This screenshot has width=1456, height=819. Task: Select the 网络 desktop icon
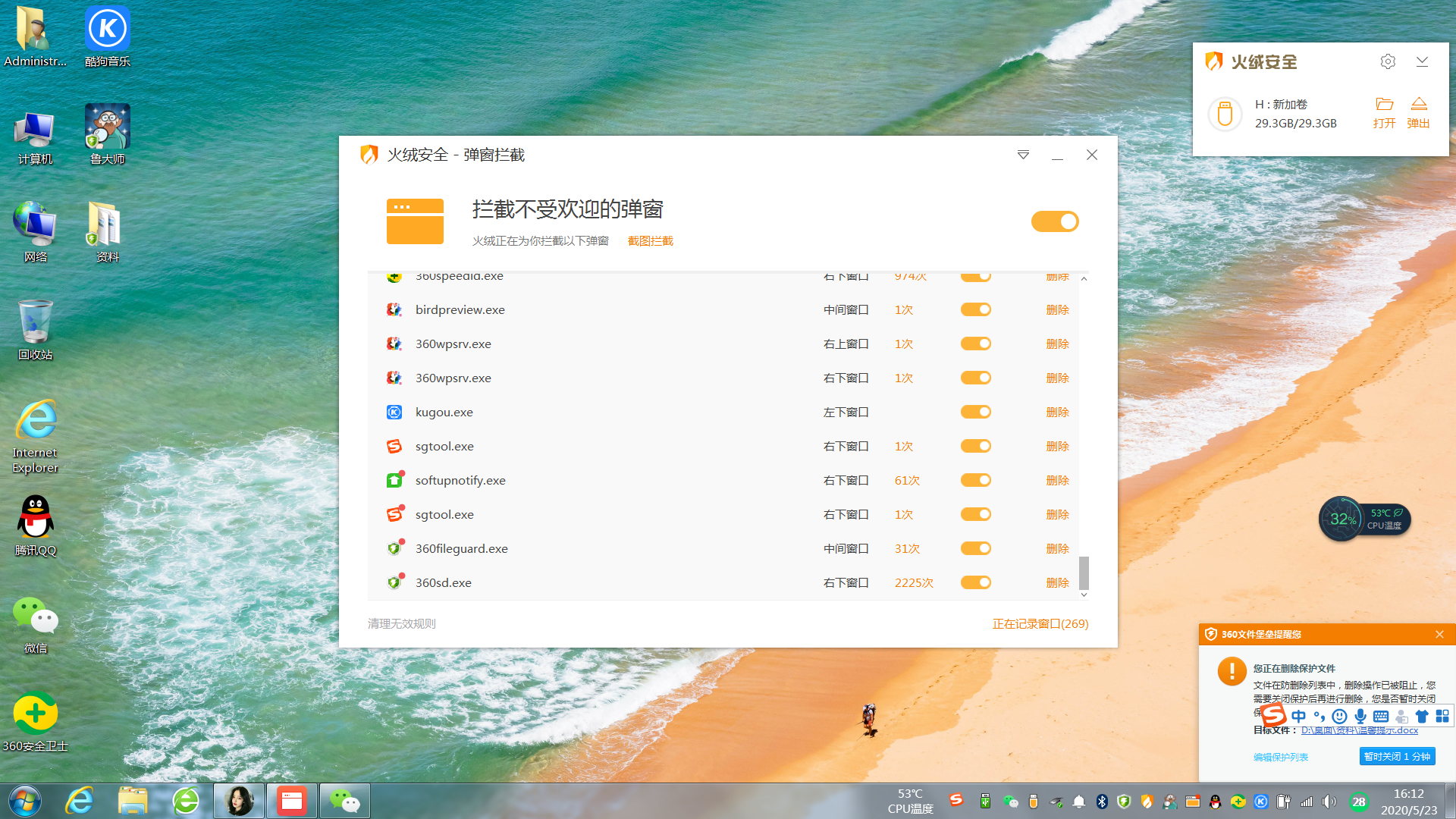click(x=35, y=232)
